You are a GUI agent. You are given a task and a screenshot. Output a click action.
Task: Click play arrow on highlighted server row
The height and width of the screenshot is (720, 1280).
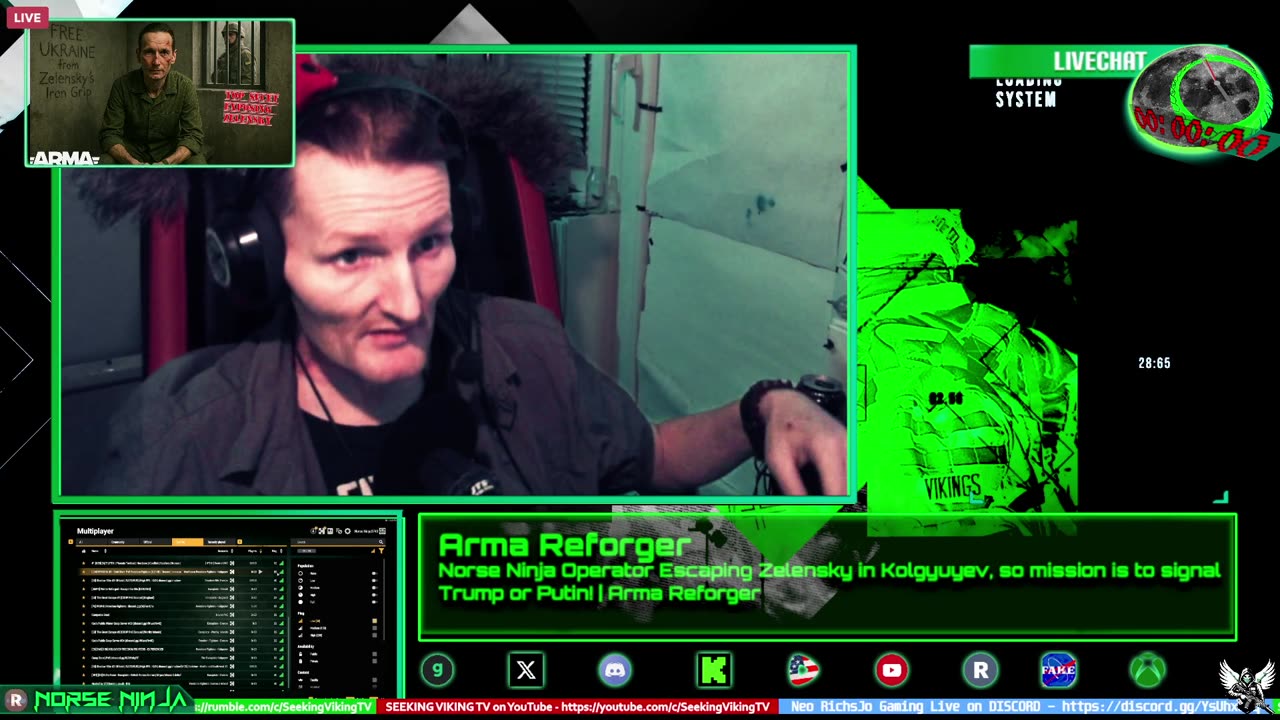(260, 572)
